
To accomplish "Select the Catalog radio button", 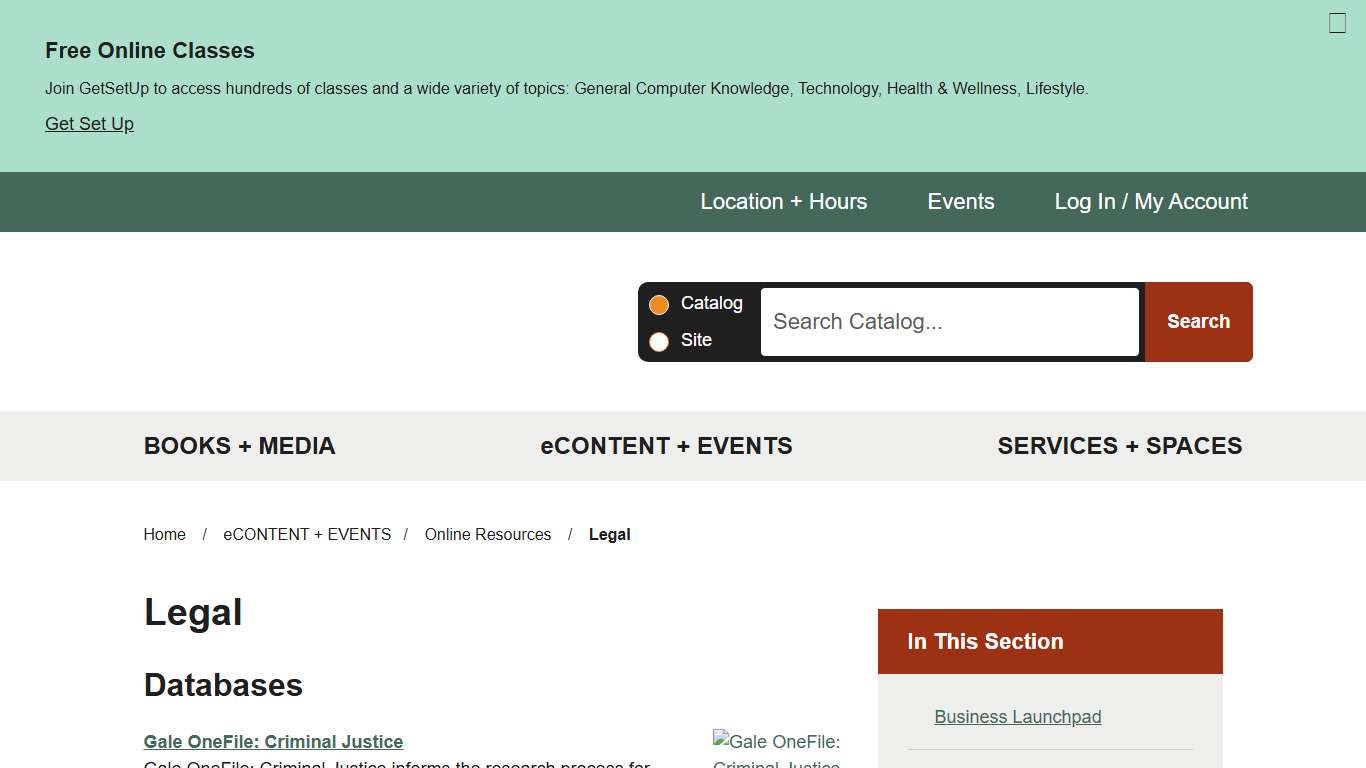I will point(659,305).
